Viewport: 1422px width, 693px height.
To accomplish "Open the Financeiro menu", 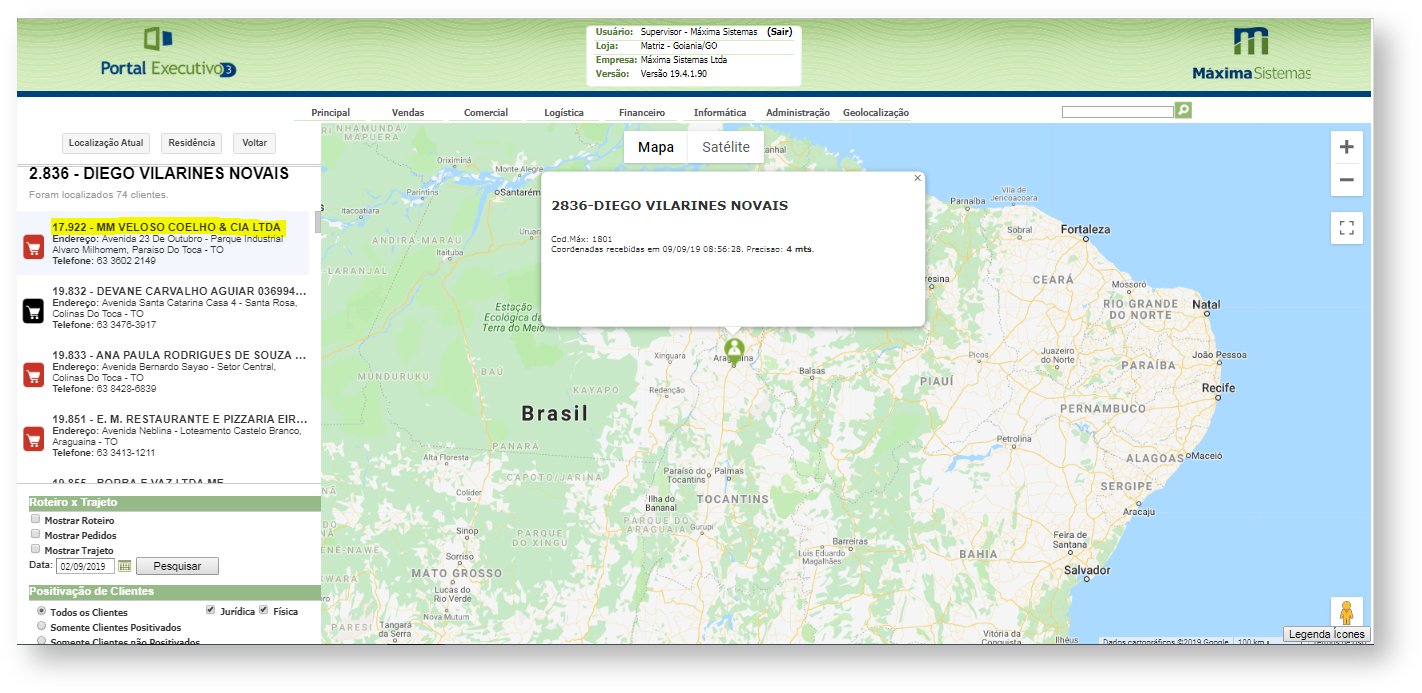I will pos(642,113).
